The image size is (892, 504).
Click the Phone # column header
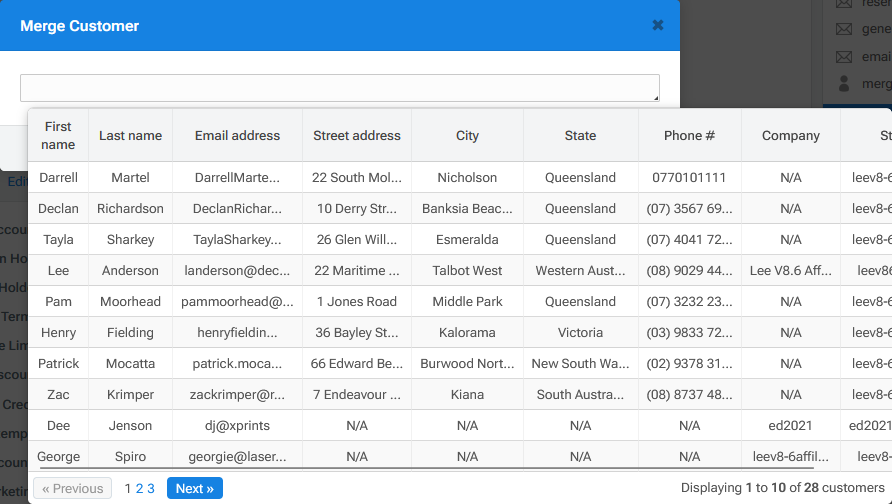pyautogui.click(x=689, y=135)
